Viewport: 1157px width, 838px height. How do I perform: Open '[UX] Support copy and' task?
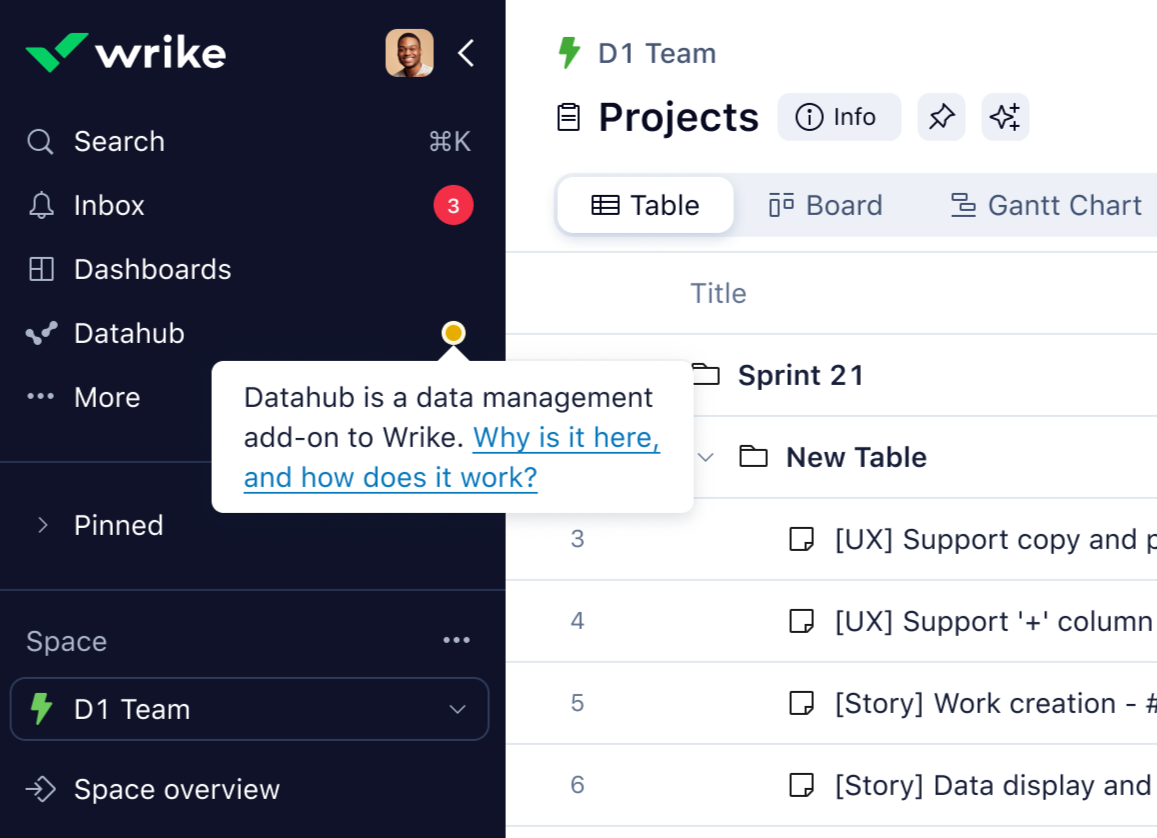pos(995,539)
